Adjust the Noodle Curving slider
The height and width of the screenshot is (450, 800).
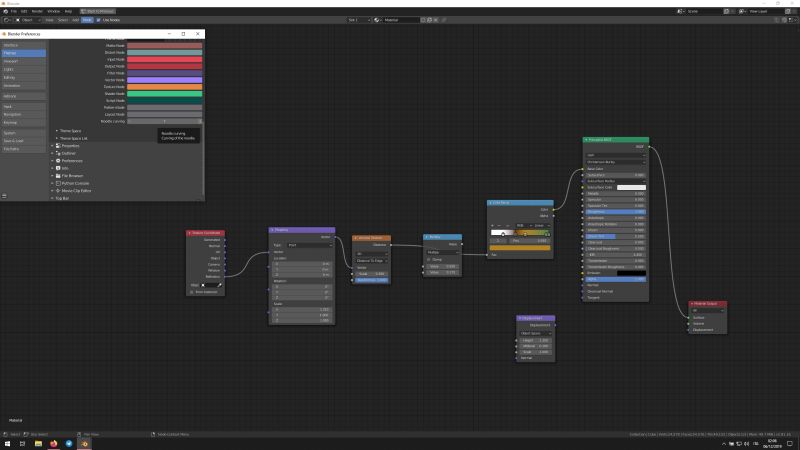[164, 121]
